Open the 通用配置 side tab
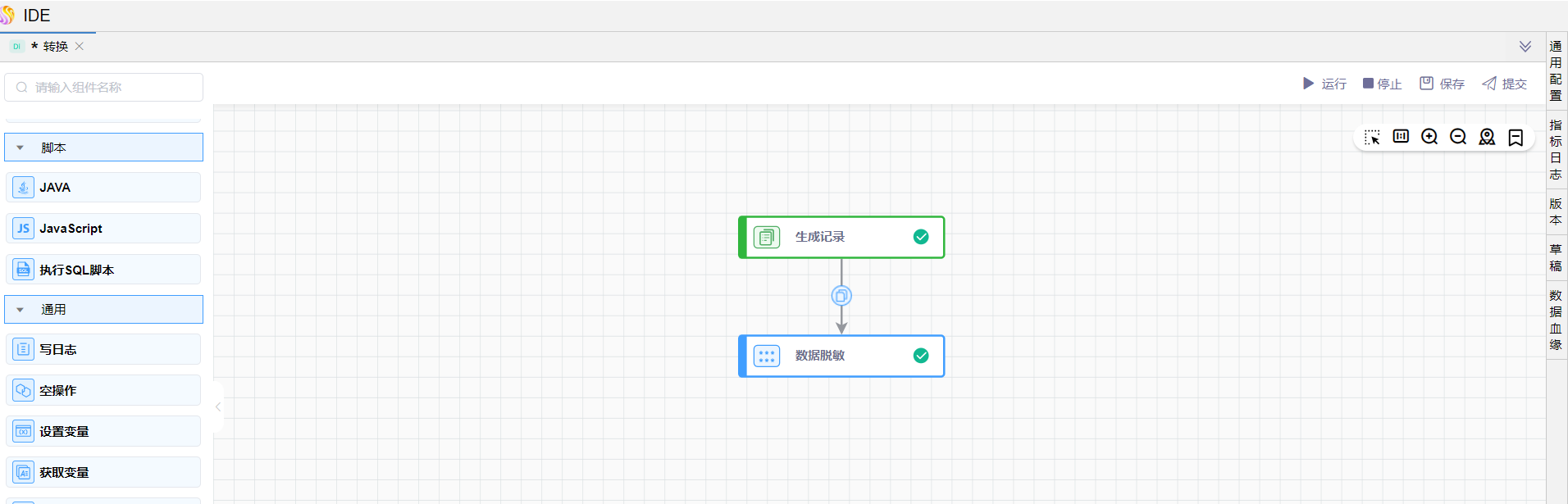Viewport: 1568px width, 504px height. click(x=1556, y=70)
